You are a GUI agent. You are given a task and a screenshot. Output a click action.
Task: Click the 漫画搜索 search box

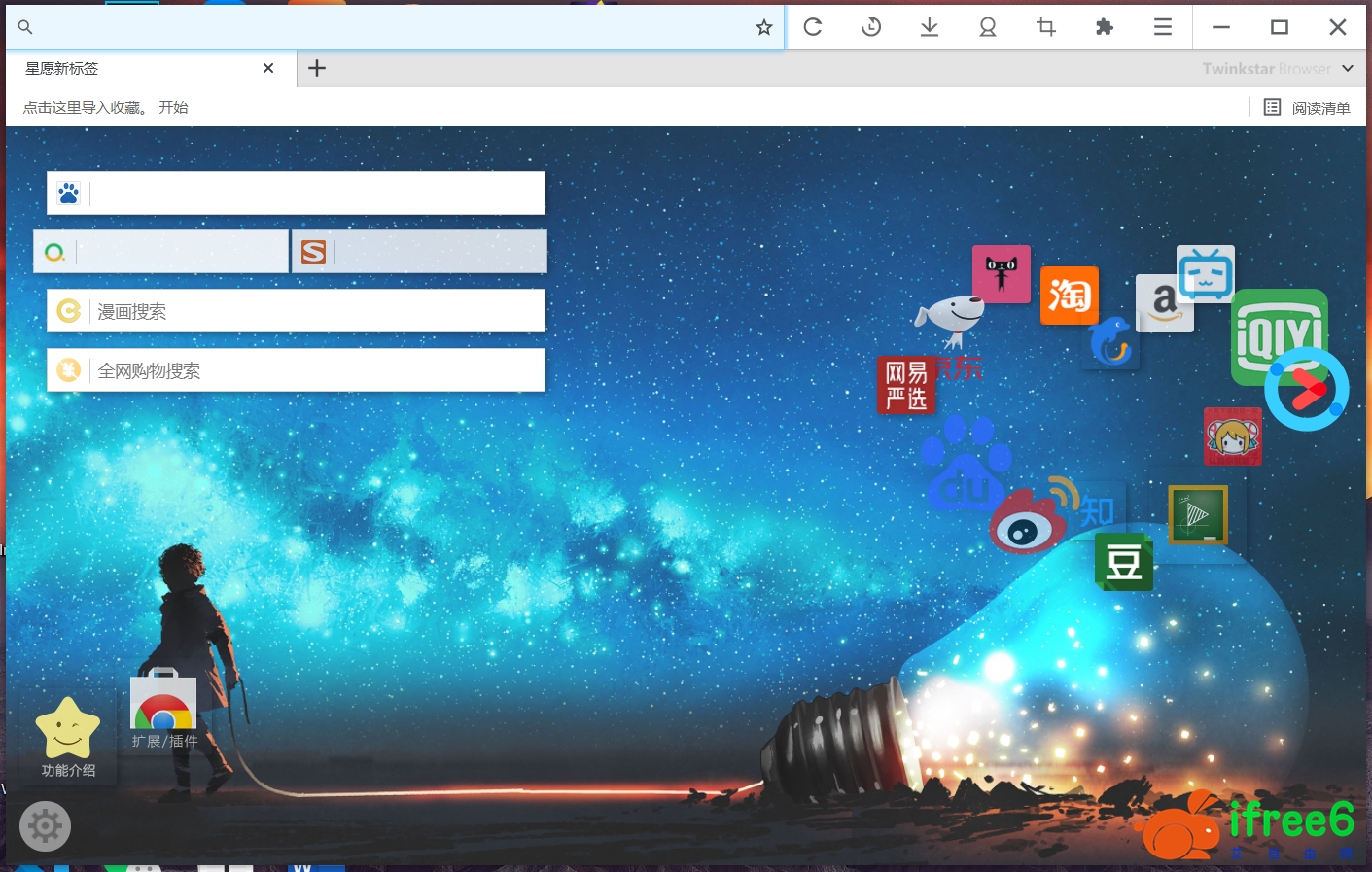pyautogui.click(x=316, y=311)
